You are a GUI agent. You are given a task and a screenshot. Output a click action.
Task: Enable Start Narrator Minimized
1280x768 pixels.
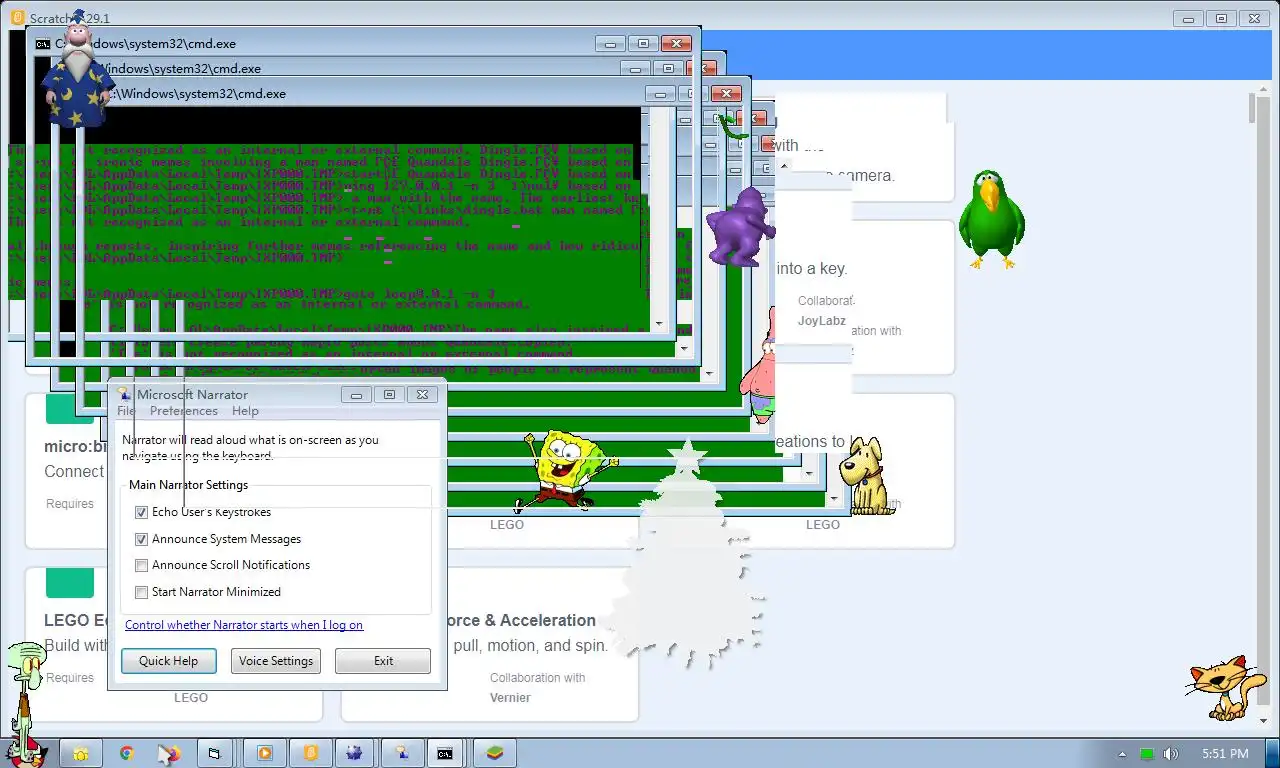coord(141,592)
